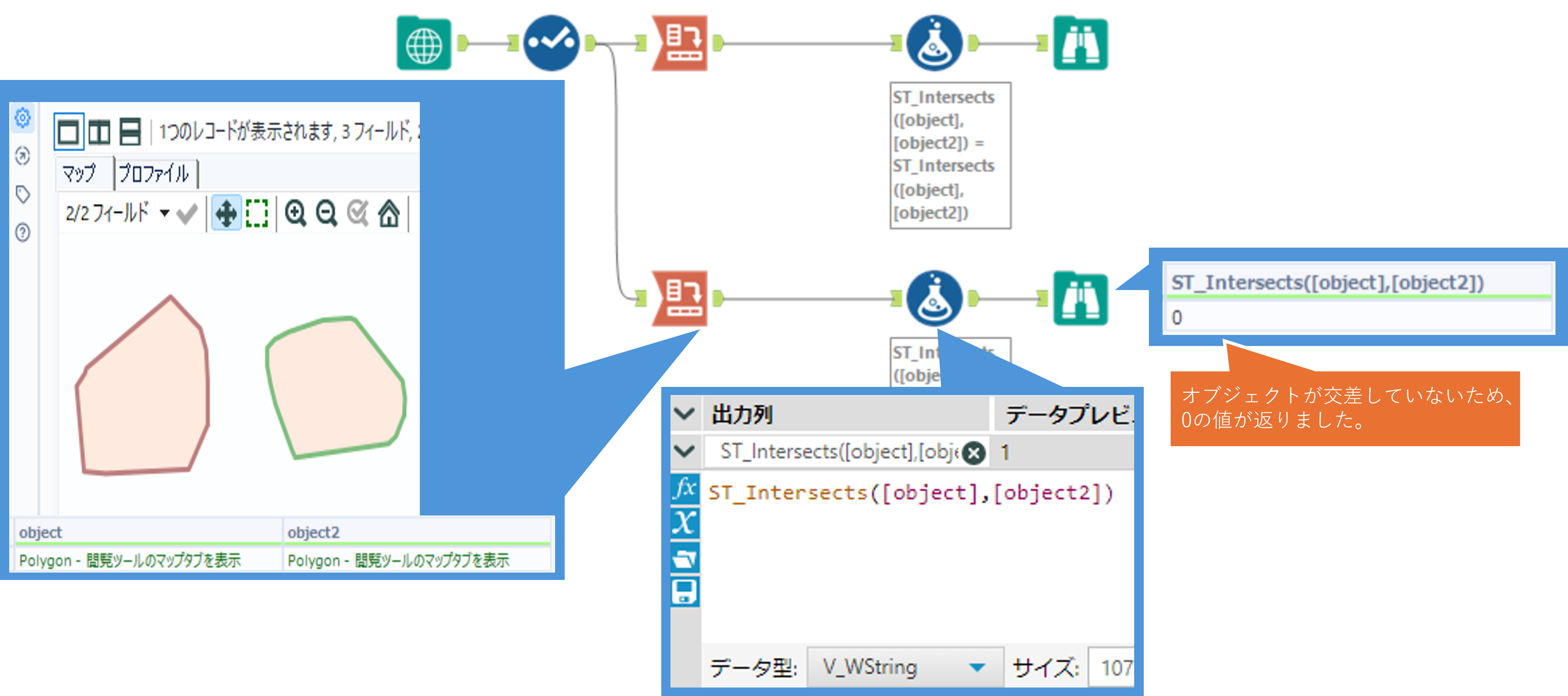Click the サイズ input field showing 107
The height and width of the screenshot is (696, 1568).
1113,667
